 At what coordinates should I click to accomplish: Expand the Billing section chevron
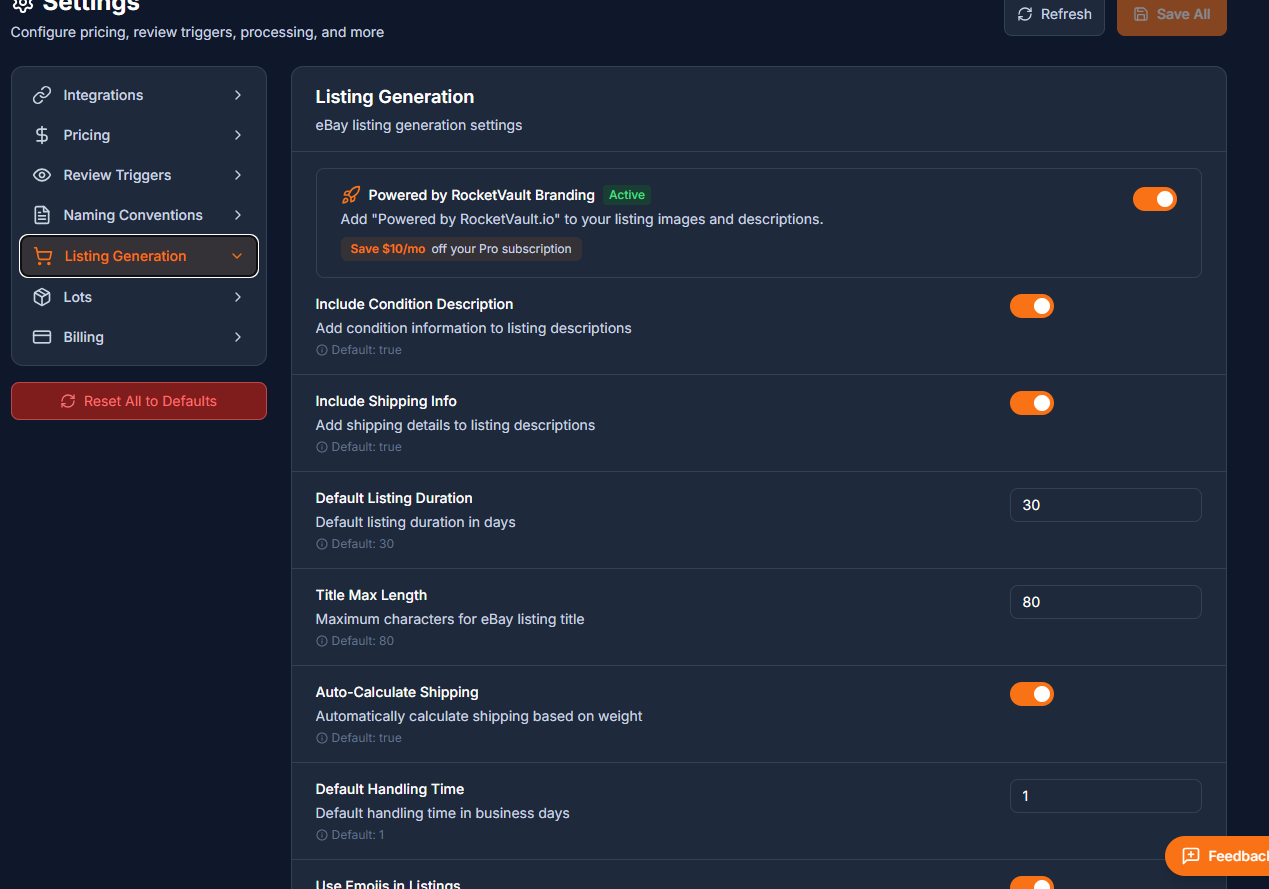[237, 337]
